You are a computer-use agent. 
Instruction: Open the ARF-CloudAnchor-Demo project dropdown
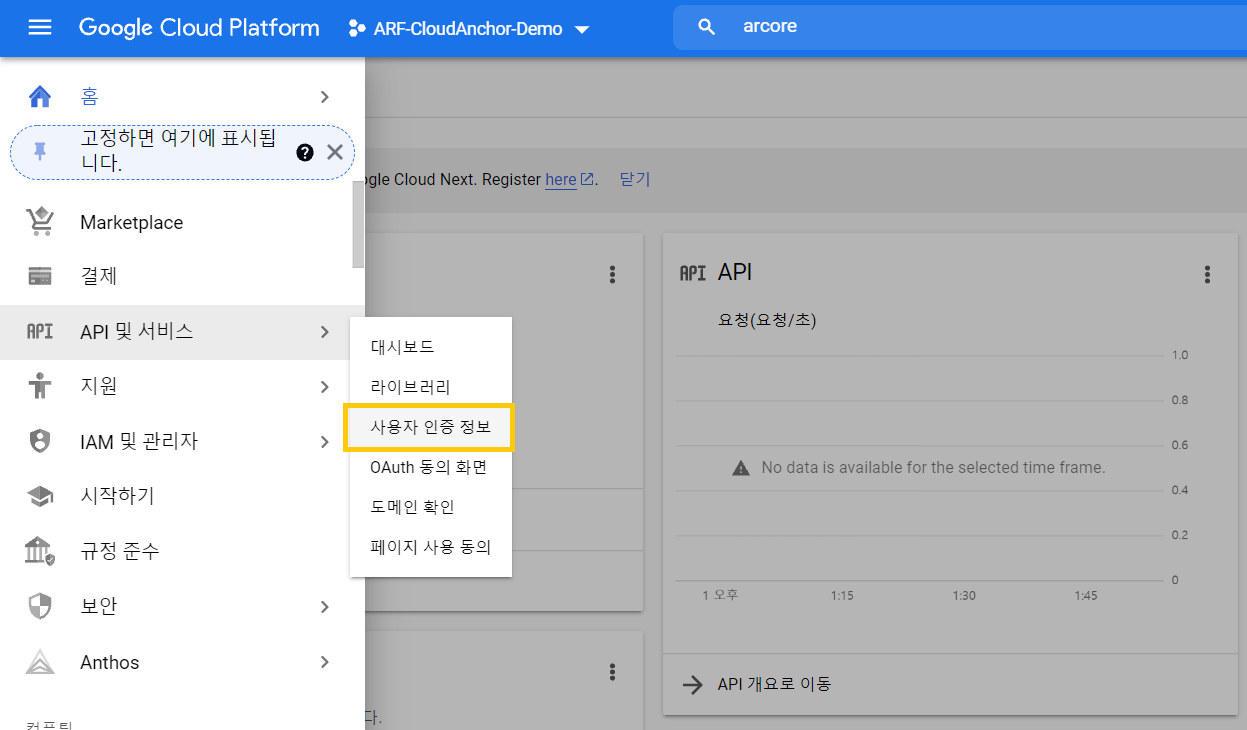click(468, 29)
